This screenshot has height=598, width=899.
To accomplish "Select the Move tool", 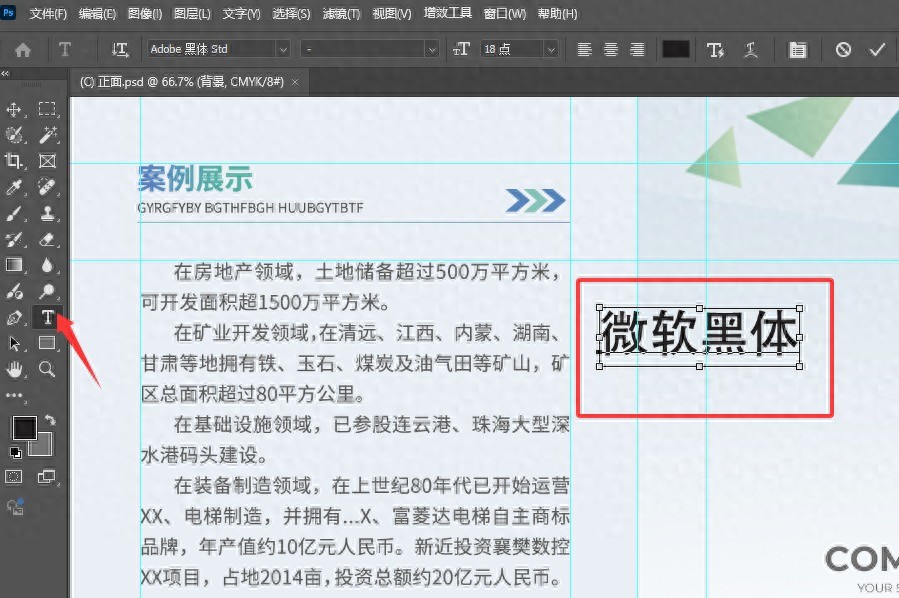I will point(14,109).
